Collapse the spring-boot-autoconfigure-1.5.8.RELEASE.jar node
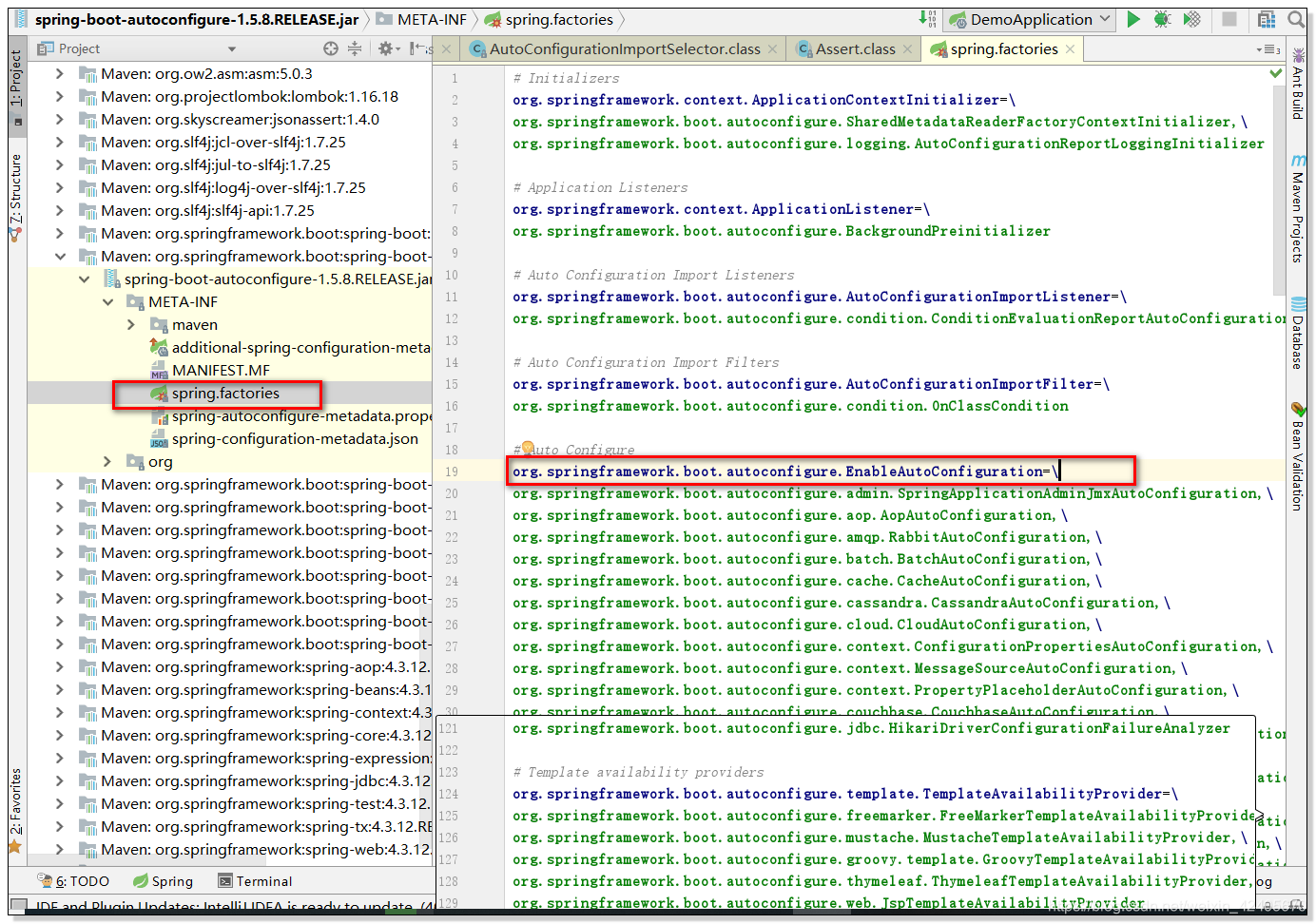Image resolution: width=1316 pixels, height=924 pixels. click(x=85, y=279)
